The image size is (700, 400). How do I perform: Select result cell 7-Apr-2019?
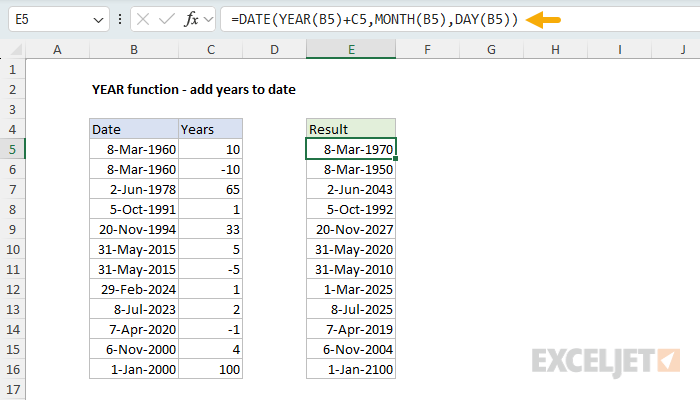[x=351, y=329]
